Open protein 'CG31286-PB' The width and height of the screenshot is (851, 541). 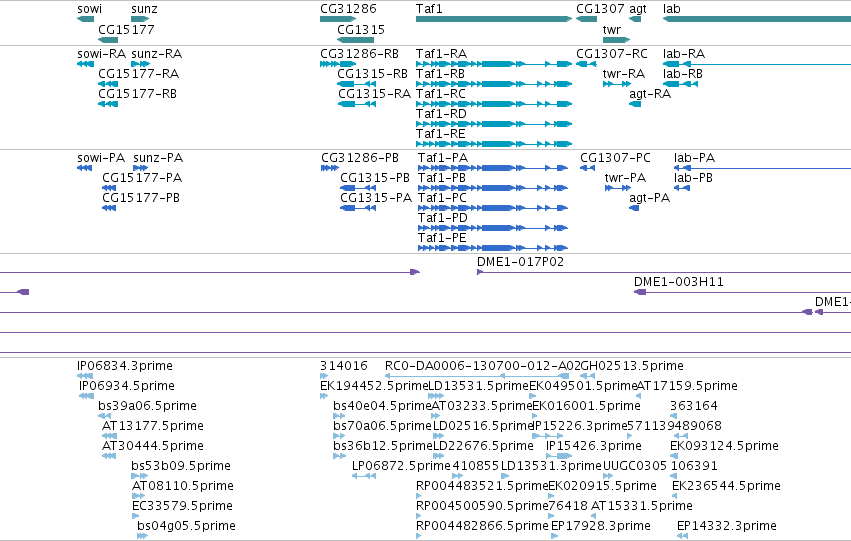[360, 158]
